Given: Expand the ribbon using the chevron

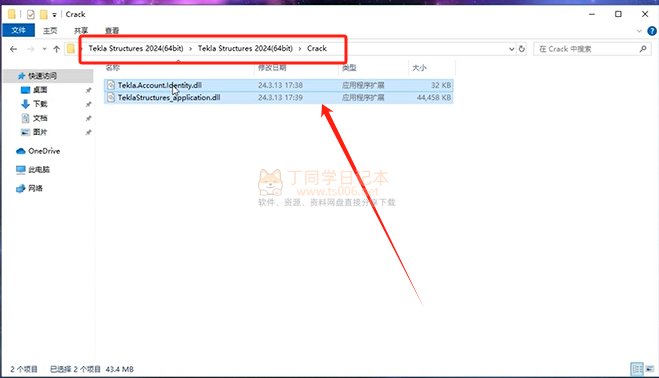Looking at the screenshot, I should tap(639, 31).
